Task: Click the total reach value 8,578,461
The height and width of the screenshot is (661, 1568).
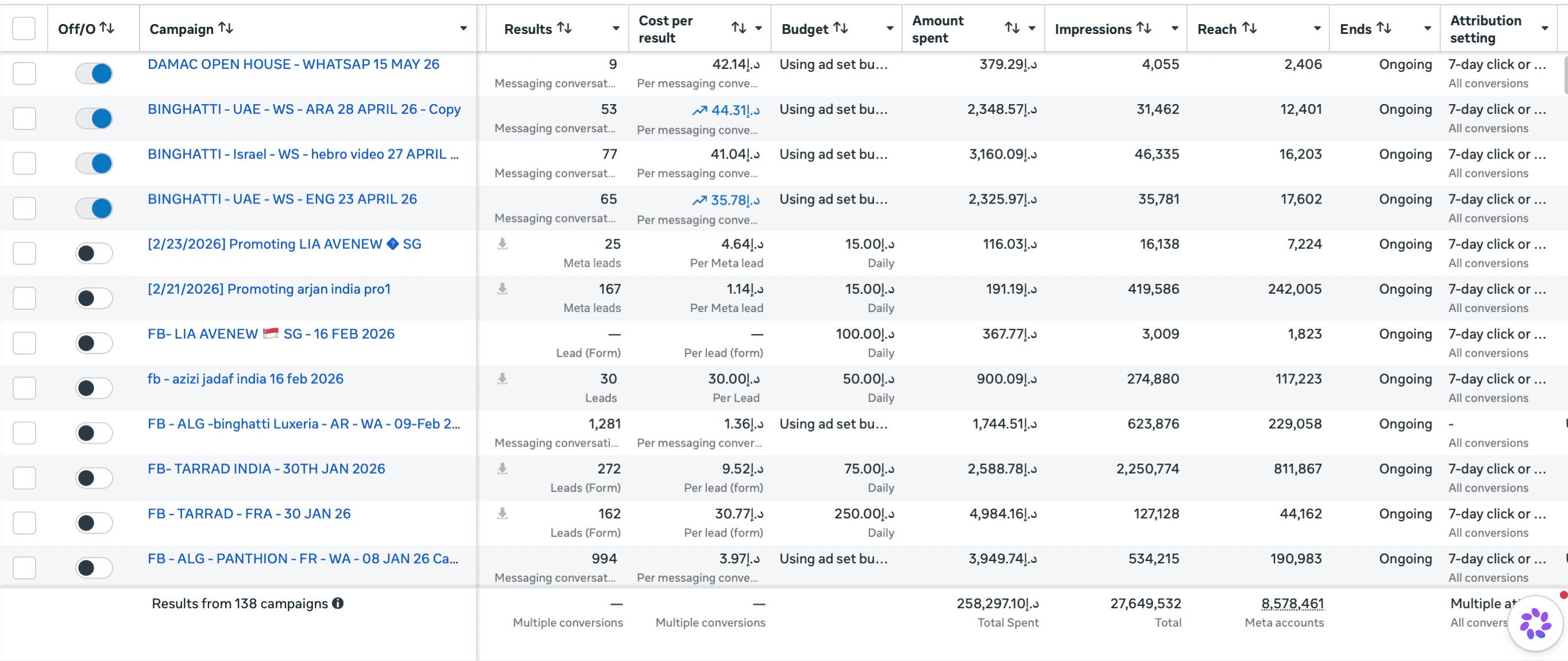Action: 1292,603
